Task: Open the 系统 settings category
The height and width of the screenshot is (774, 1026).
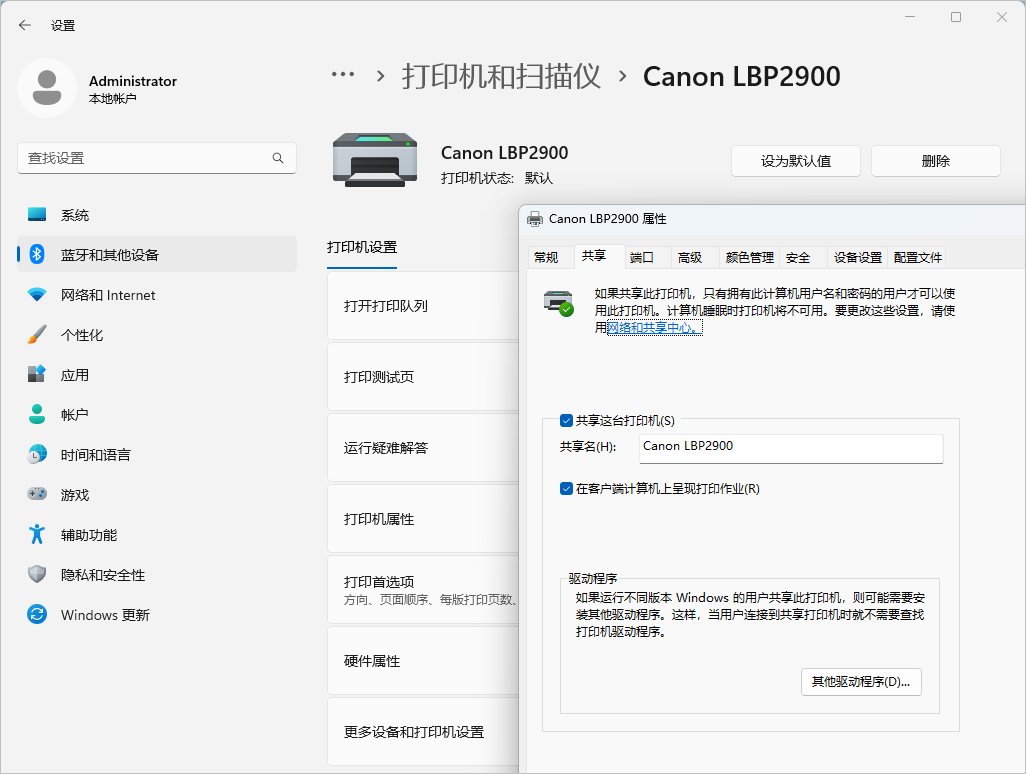Action: 156,215
